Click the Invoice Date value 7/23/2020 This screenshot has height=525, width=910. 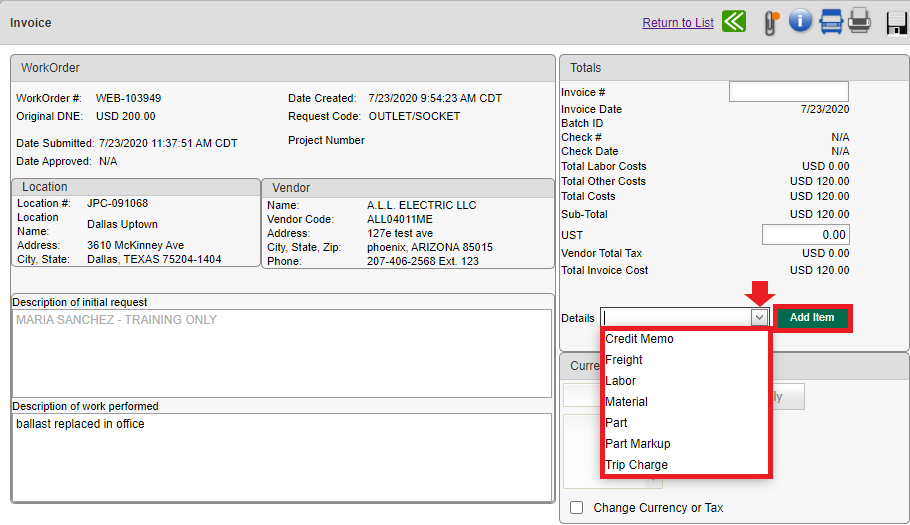click(825, 109)
